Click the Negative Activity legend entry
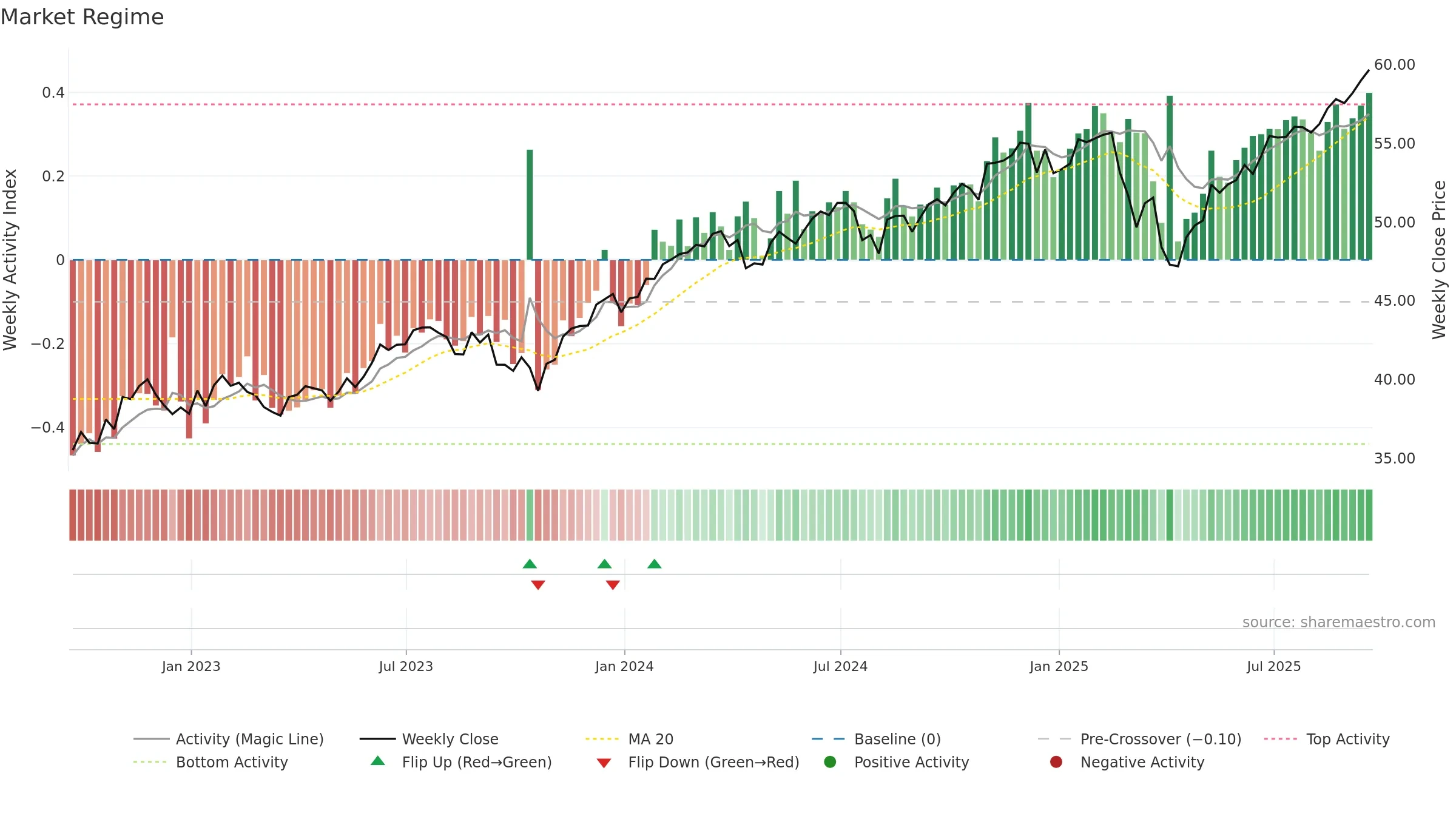 (1127, 762)
